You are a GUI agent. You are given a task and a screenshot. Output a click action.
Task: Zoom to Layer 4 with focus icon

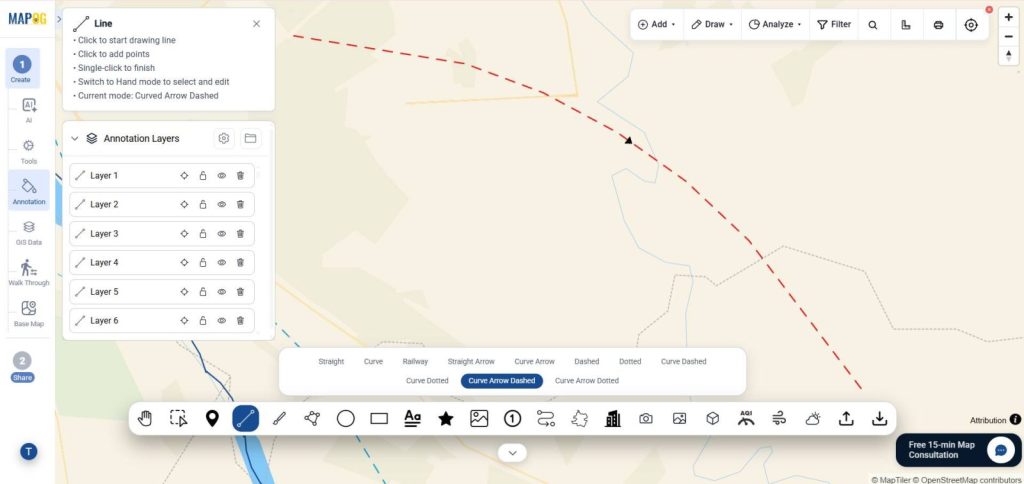tap(184, 263)
